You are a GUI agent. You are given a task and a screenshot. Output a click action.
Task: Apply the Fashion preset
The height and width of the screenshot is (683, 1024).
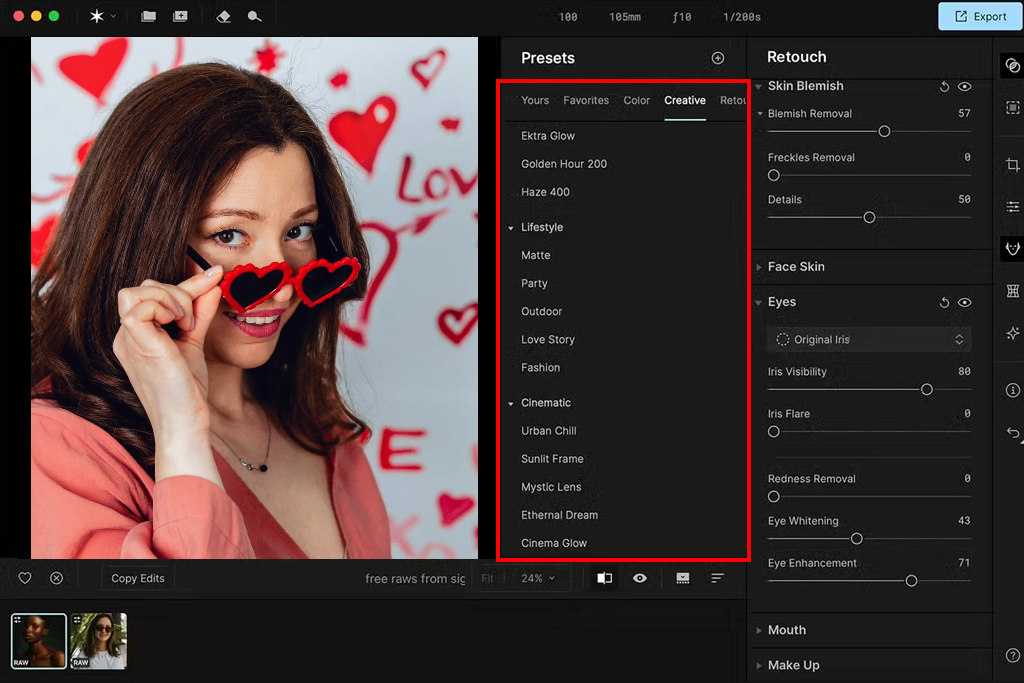click(x=540, y=368)
